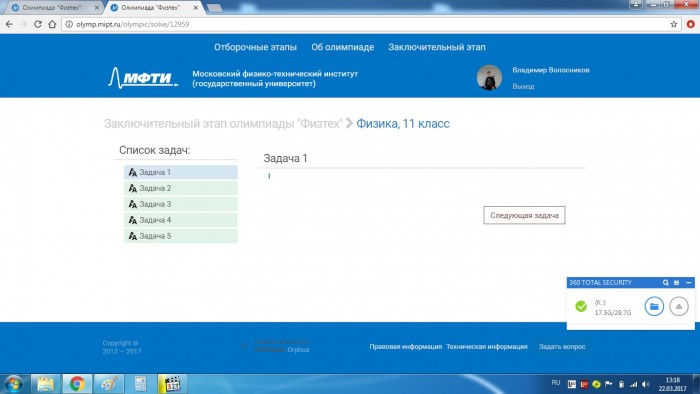The height and width of the screenshot is (394, 700).
Task: Select Задача 2 in task list
Action: pyautogui.click(x=181, y=188)
